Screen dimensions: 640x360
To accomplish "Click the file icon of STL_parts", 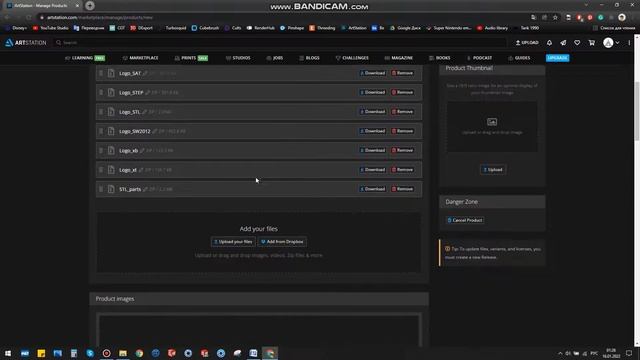I will pos(111,189).
